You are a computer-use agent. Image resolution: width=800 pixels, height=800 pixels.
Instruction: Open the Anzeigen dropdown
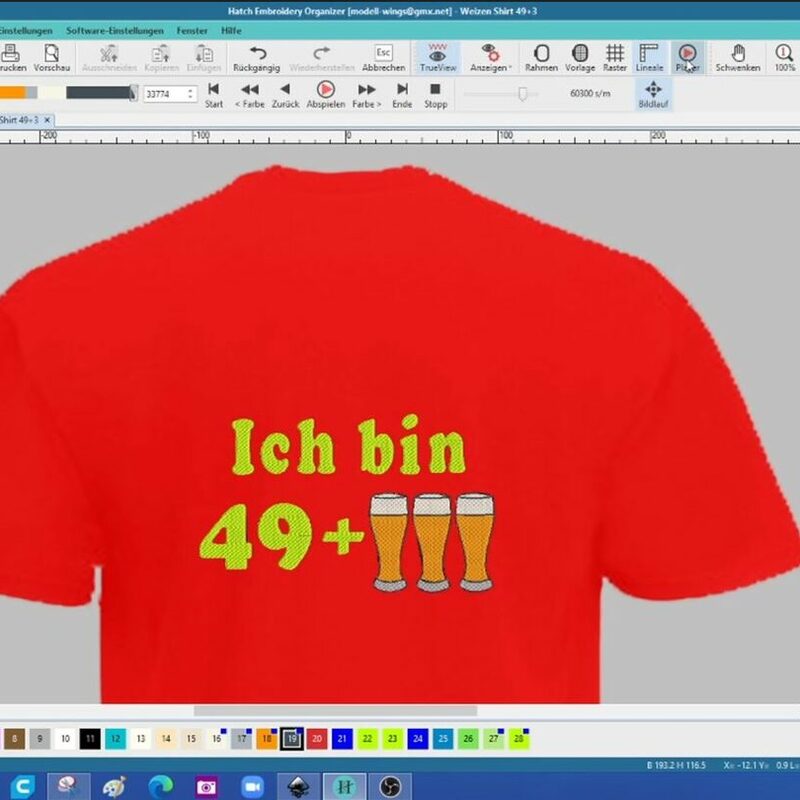point(490,53)
